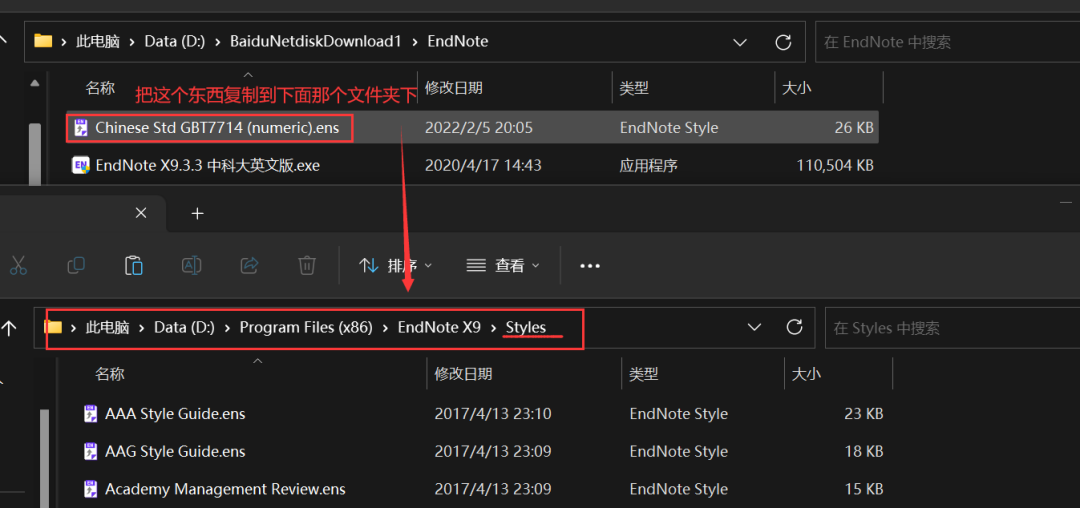The image size is (1080, 508).
Task: Open the three-dot more options menu
Action: (x=590, y=266)
